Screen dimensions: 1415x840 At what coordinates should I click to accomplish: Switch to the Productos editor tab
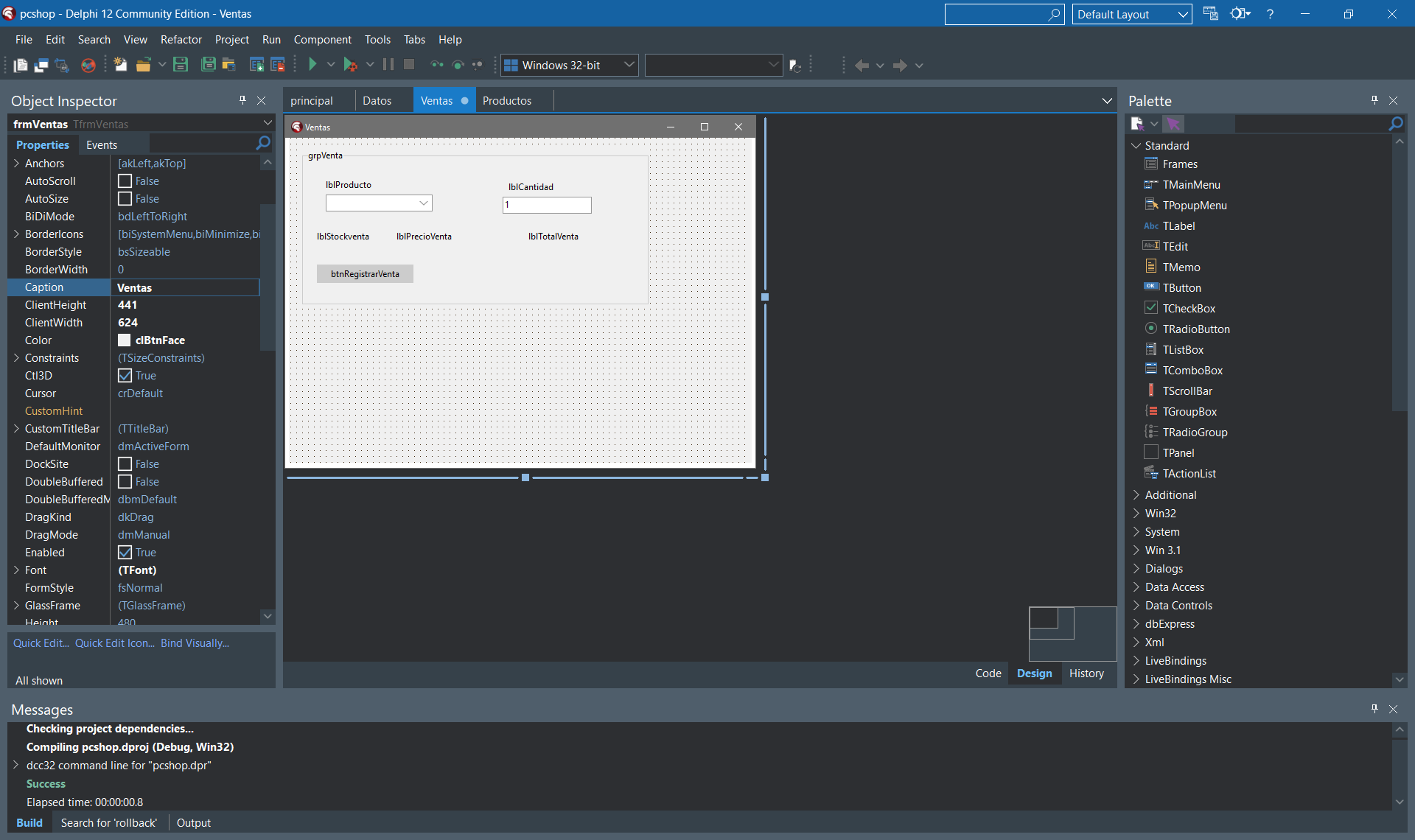pos(507,101)
